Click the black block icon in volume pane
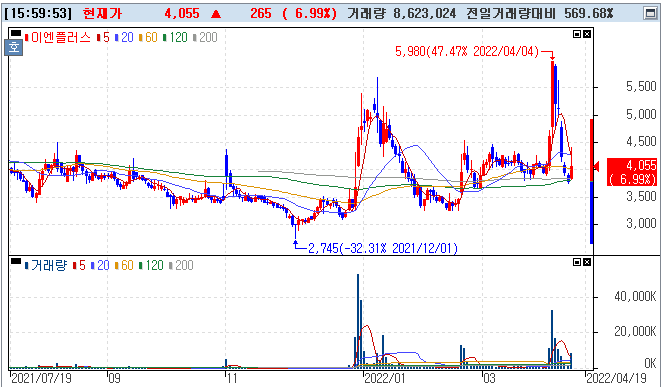 point(16,261)
